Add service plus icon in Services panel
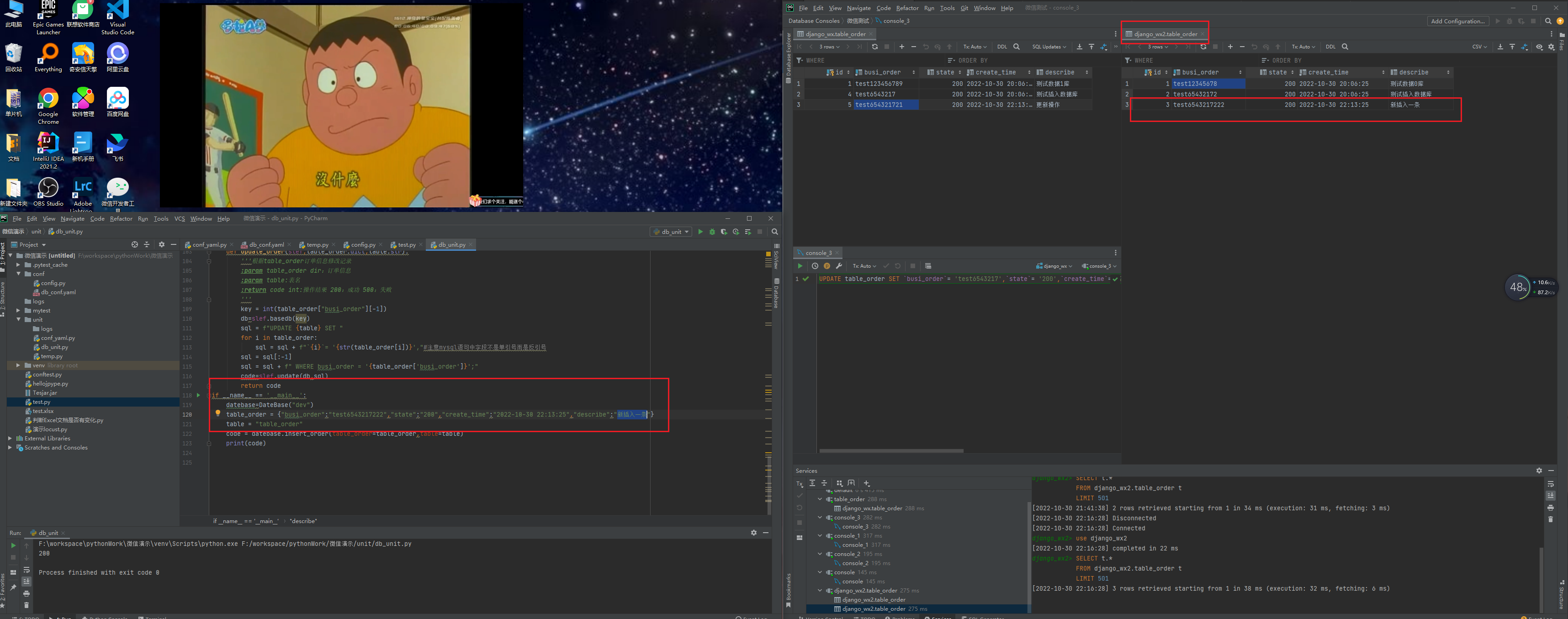1568x619 pixels. pos(867,483)
